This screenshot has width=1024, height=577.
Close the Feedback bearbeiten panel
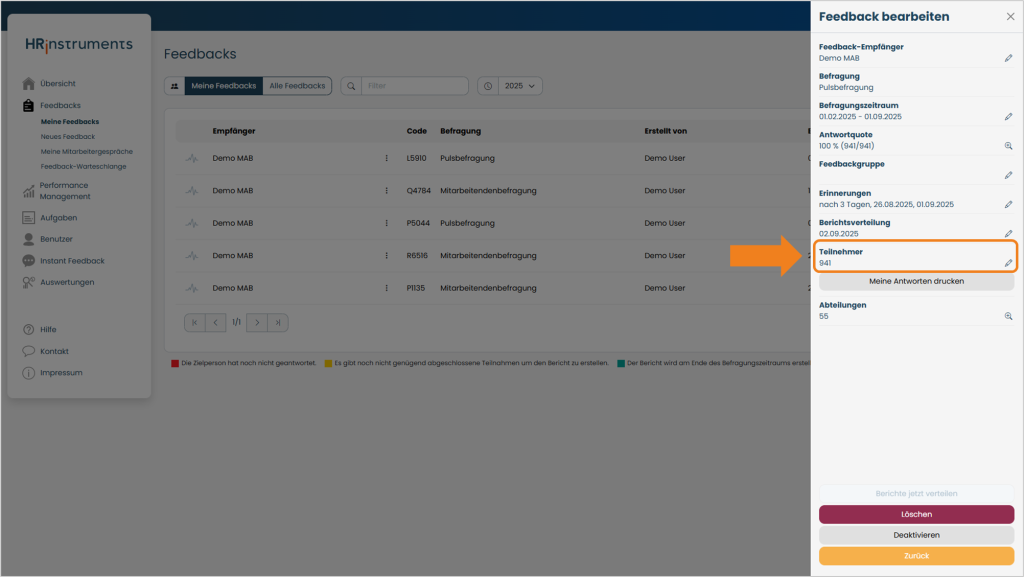point(1010,17)
